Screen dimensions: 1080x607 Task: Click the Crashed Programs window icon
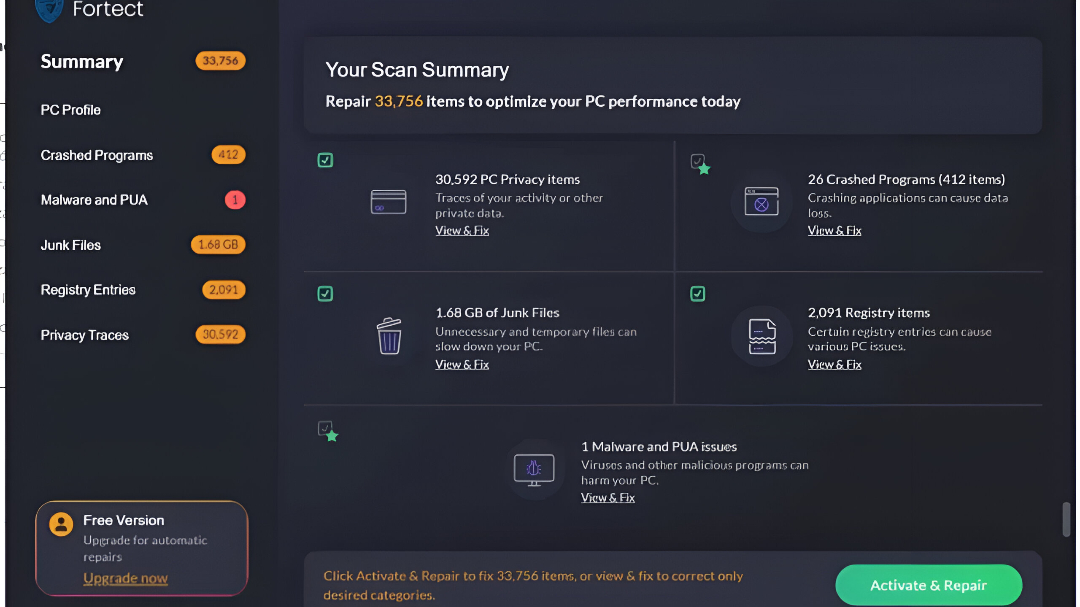(x=761, y=203)
